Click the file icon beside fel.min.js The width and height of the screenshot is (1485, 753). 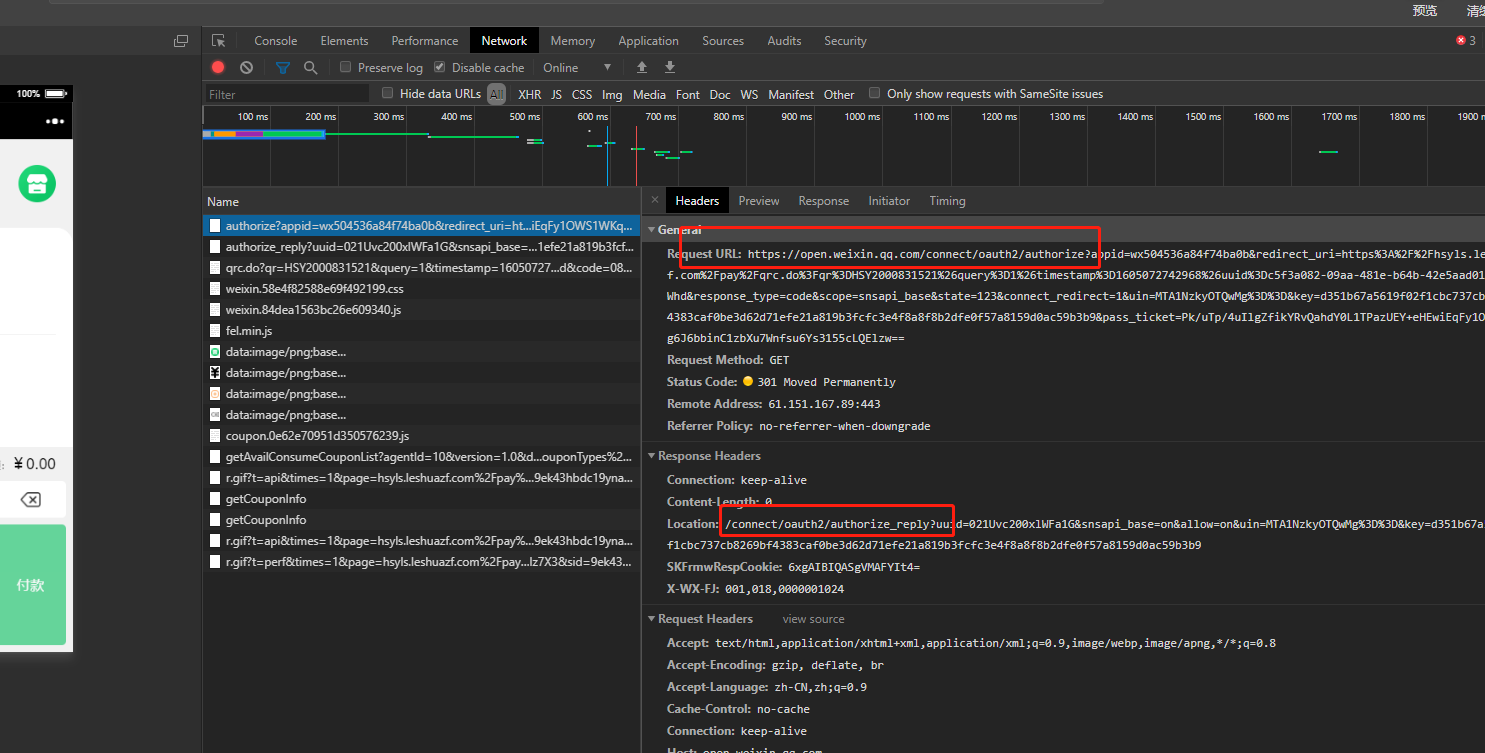[x=215, y=331]
